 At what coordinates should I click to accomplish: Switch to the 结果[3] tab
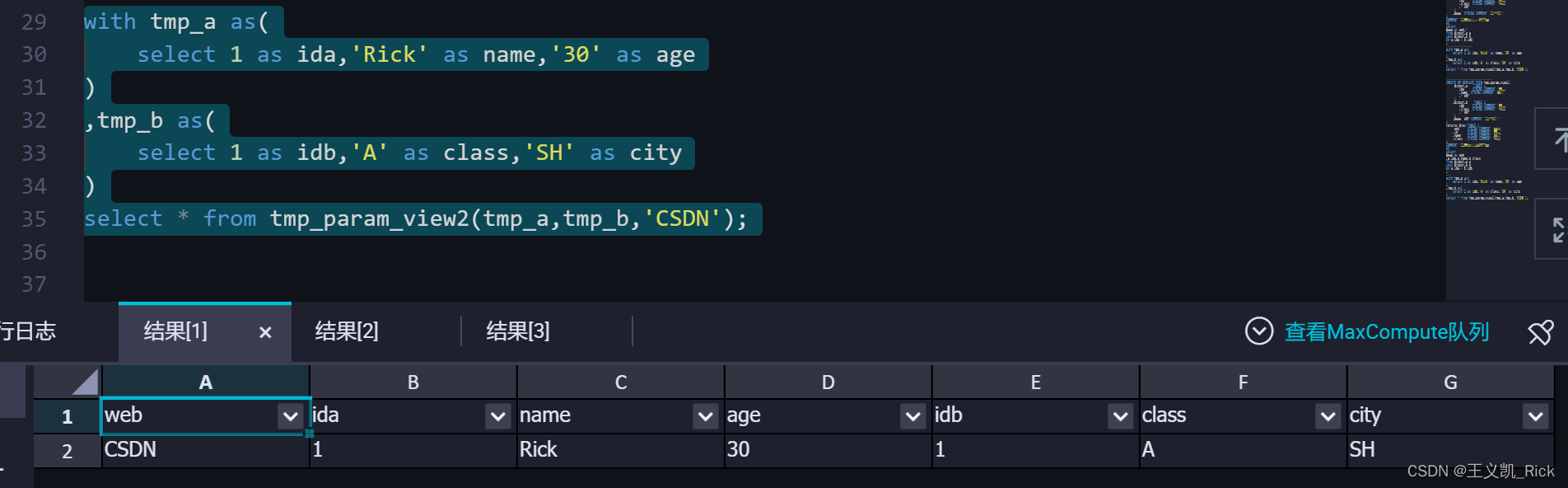pos(518,331)
